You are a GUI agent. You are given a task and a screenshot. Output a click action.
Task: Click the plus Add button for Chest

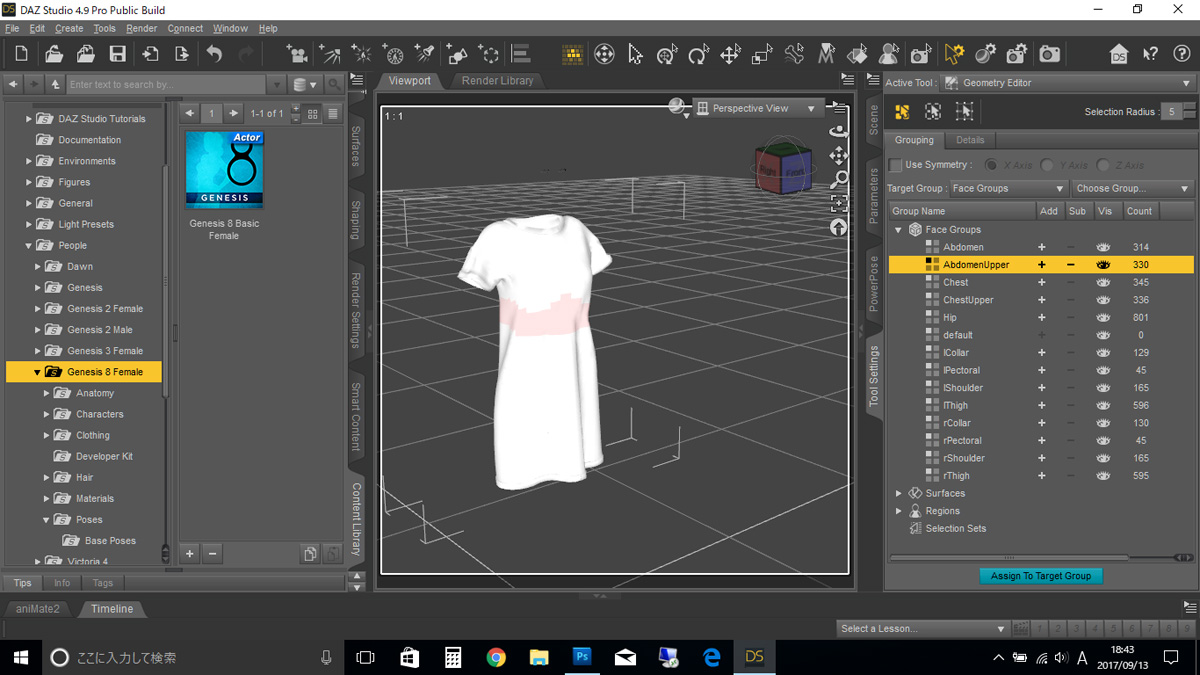click(1041, 282)
